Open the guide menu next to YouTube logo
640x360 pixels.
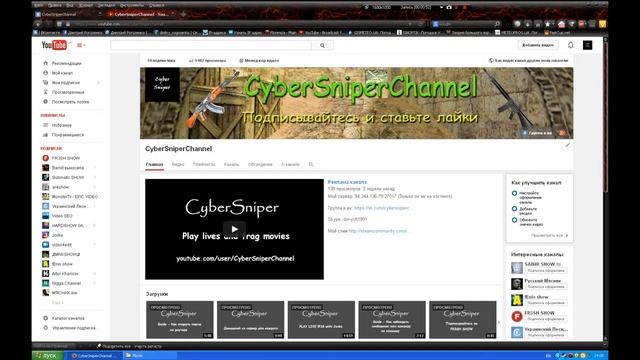(81, 45)
